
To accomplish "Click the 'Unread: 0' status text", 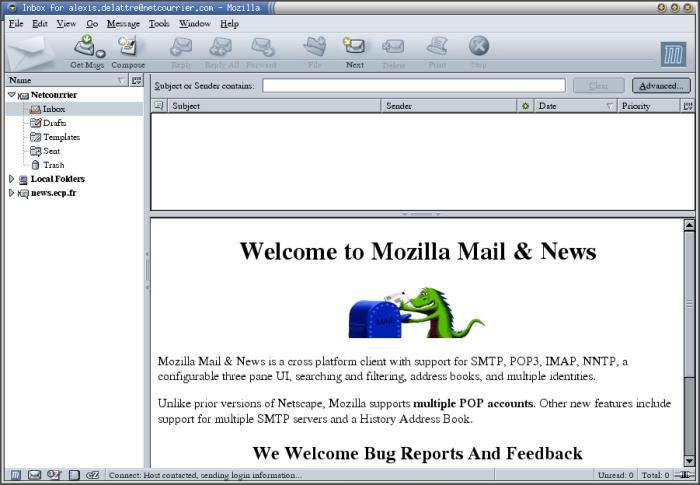I will (615, 475).
